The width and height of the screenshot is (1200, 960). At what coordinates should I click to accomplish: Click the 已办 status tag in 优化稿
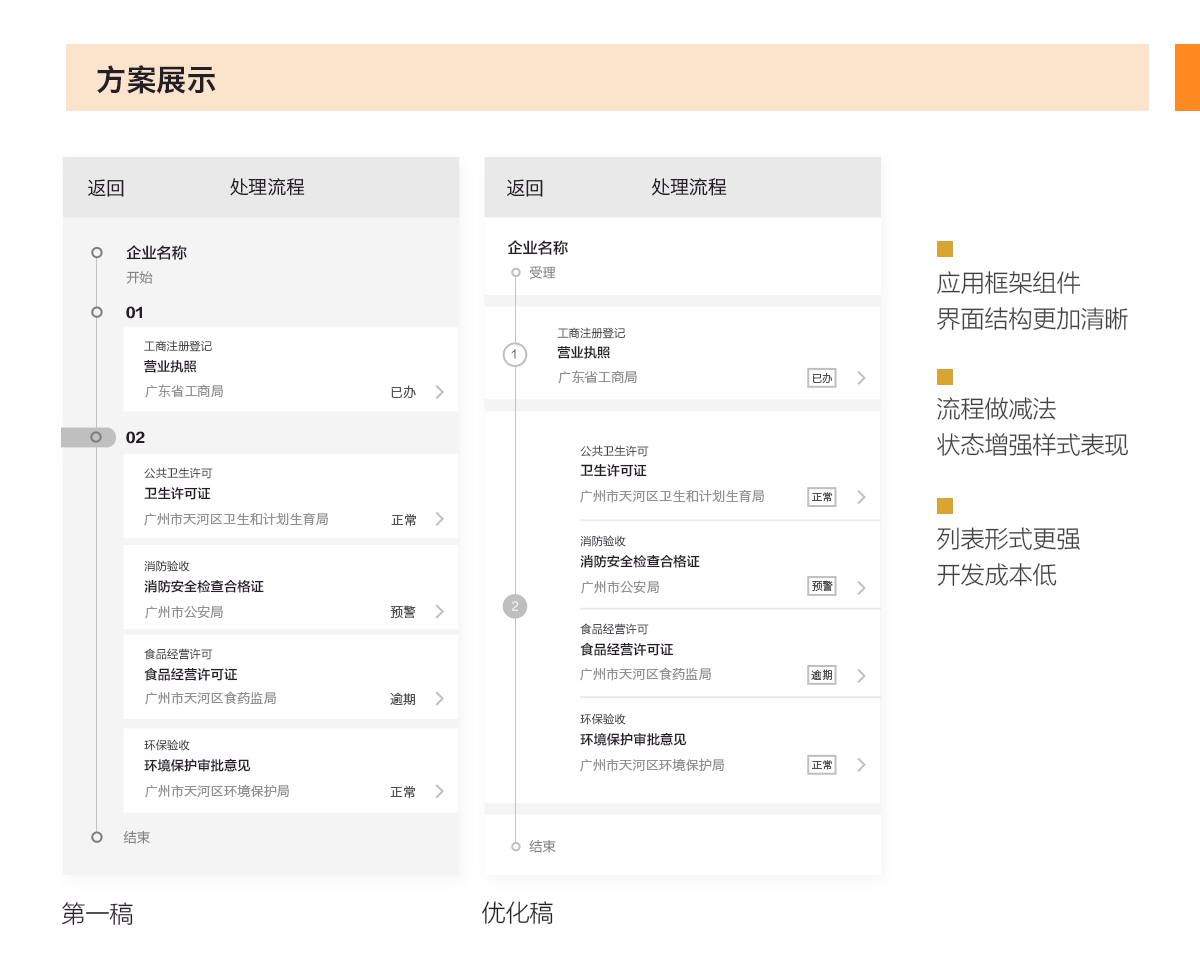822,378
